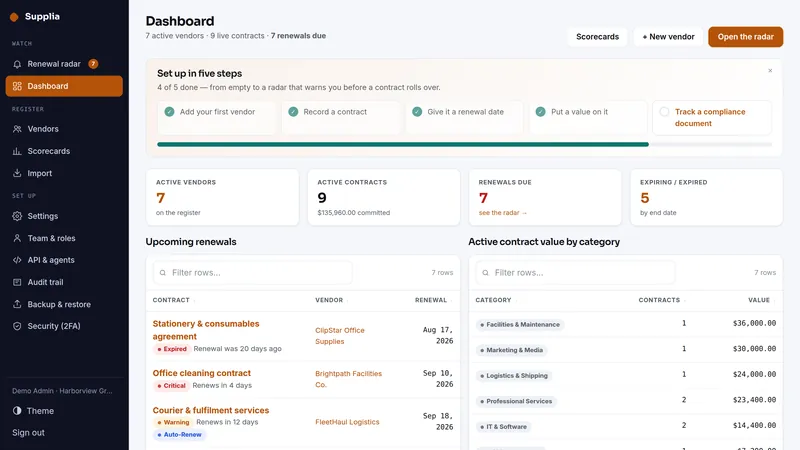The image size is (800, 450).
Task: Click the API & agents code icon
Action: click(17, 260)
